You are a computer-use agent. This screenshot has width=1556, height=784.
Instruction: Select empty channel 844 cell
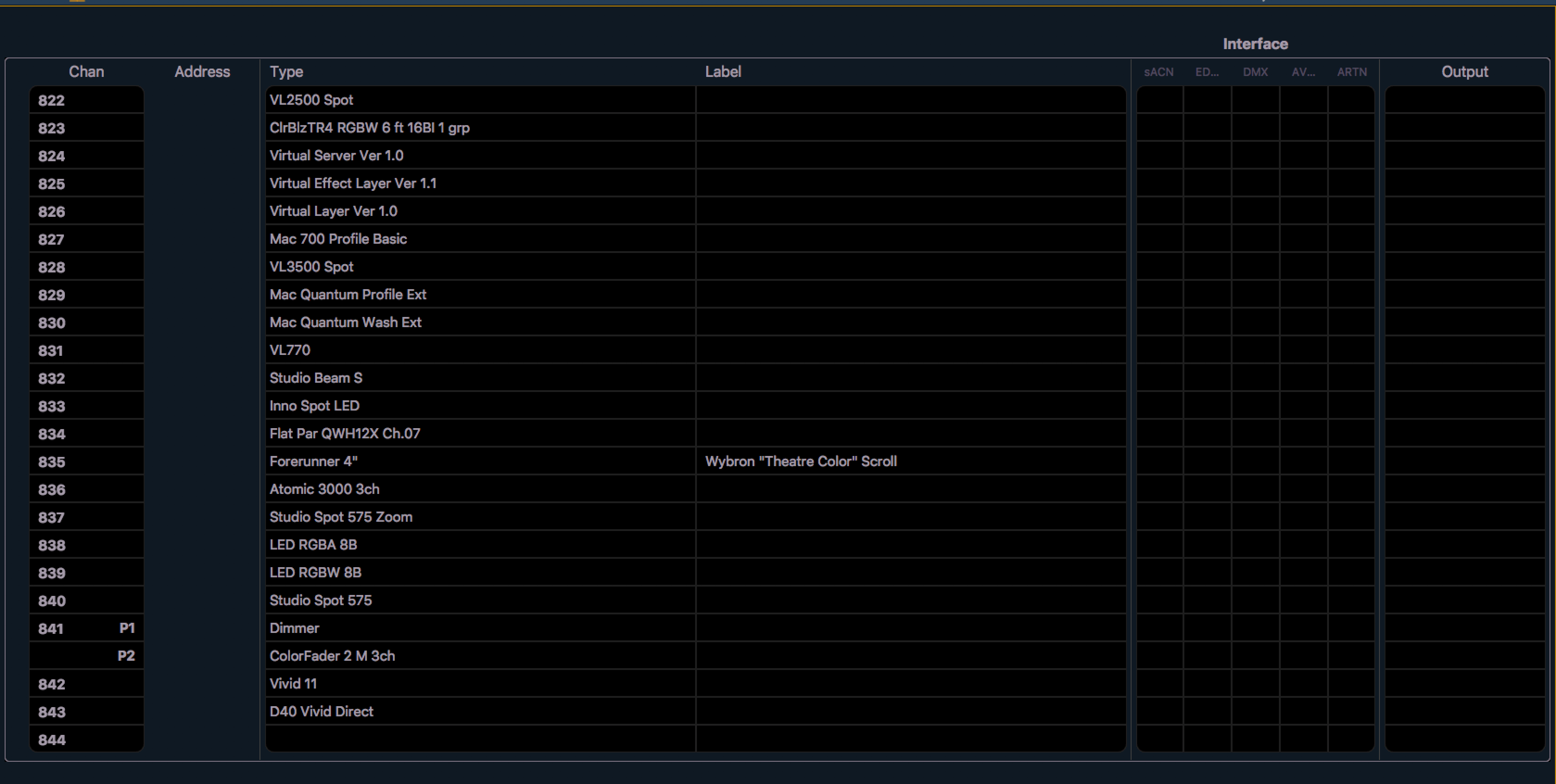click(86, 740)
